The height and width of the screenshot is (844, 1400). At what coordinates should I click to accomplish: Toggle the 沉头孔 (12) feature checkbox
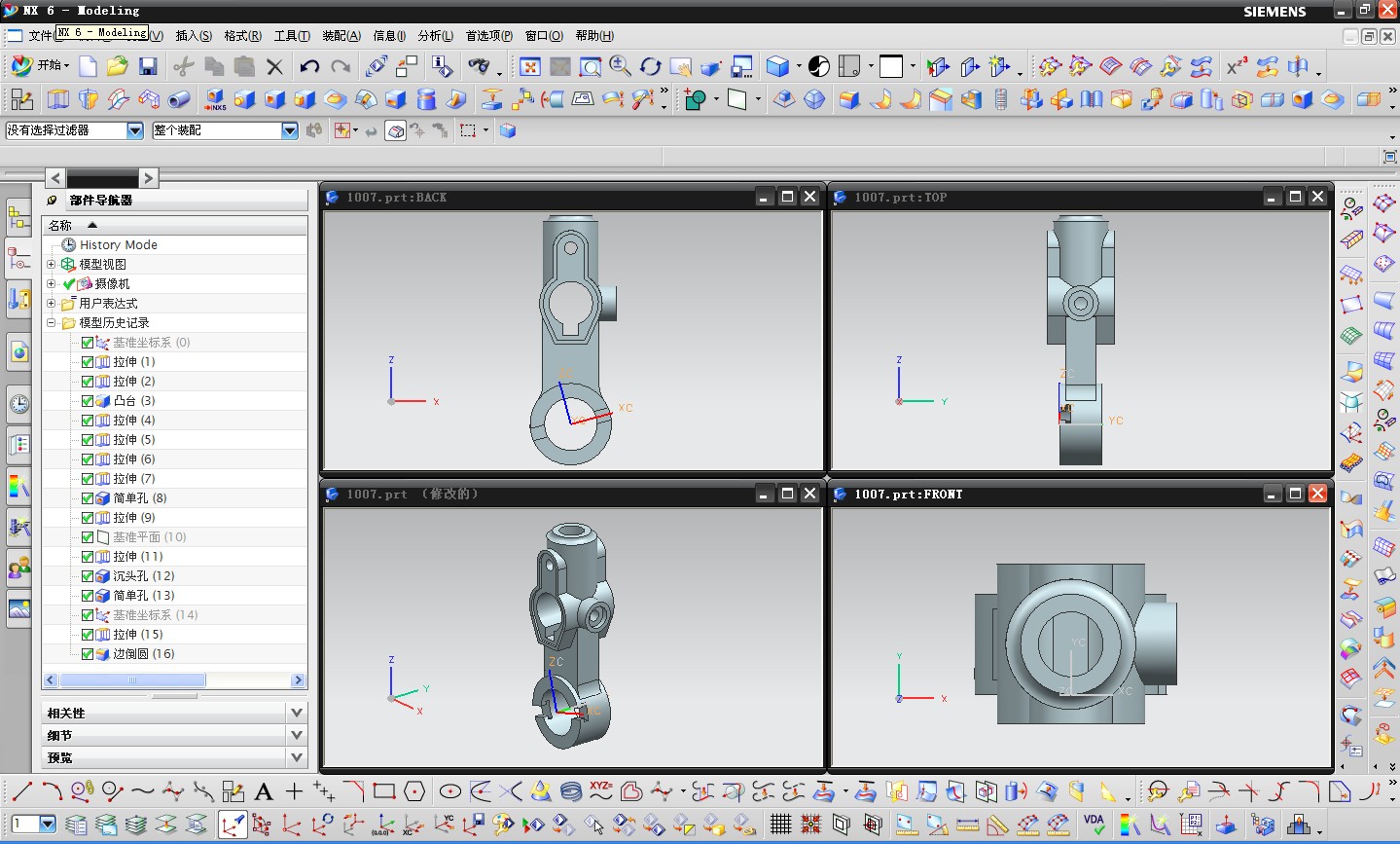(x=88, y=576)
